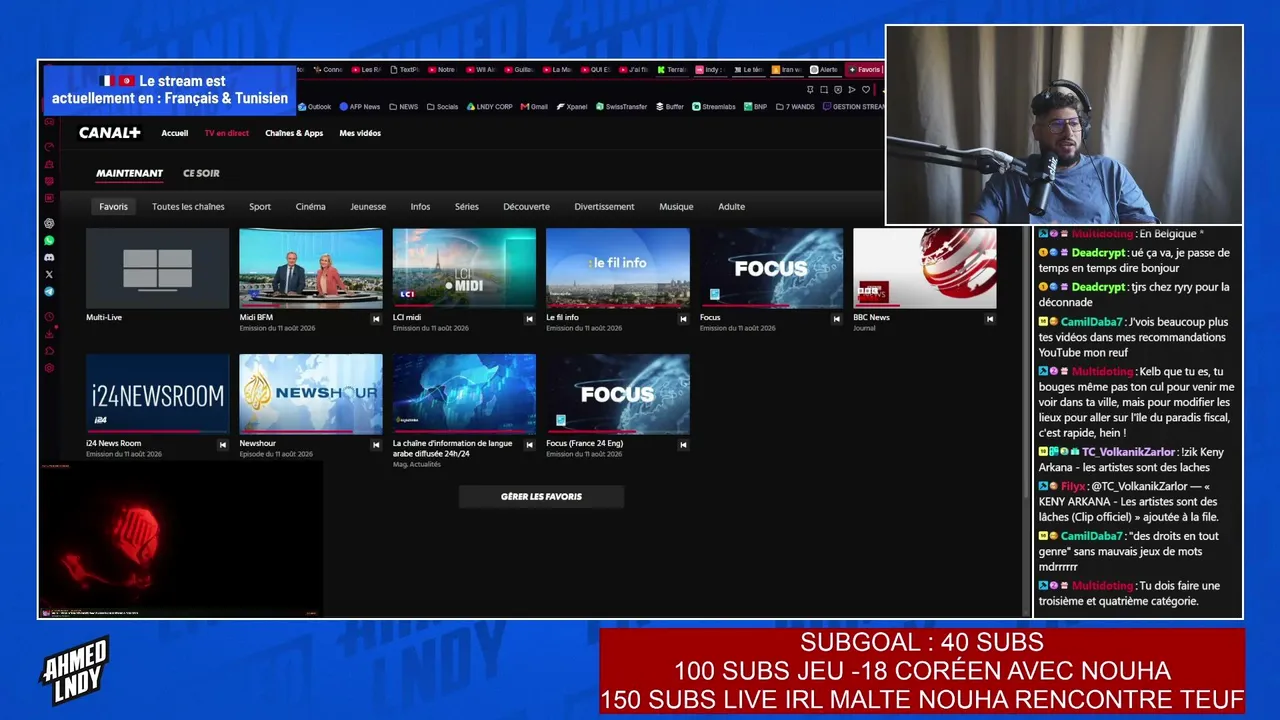The width and height of the screenshot is (1280, 720).
Task: Filter channels by Séries
Action: [x=467, y=207]
